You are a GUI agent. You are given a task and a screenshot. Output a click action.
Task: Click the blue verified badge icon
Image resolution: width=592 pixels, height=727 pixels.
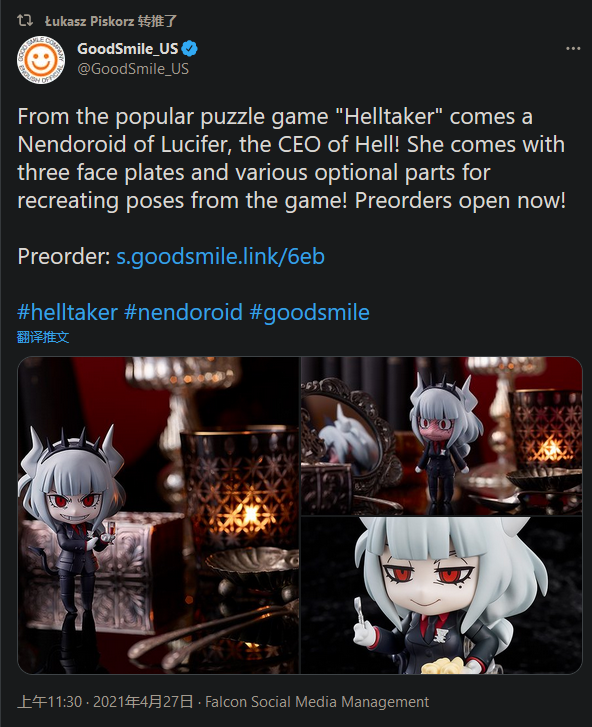click(x=190, y=49)
